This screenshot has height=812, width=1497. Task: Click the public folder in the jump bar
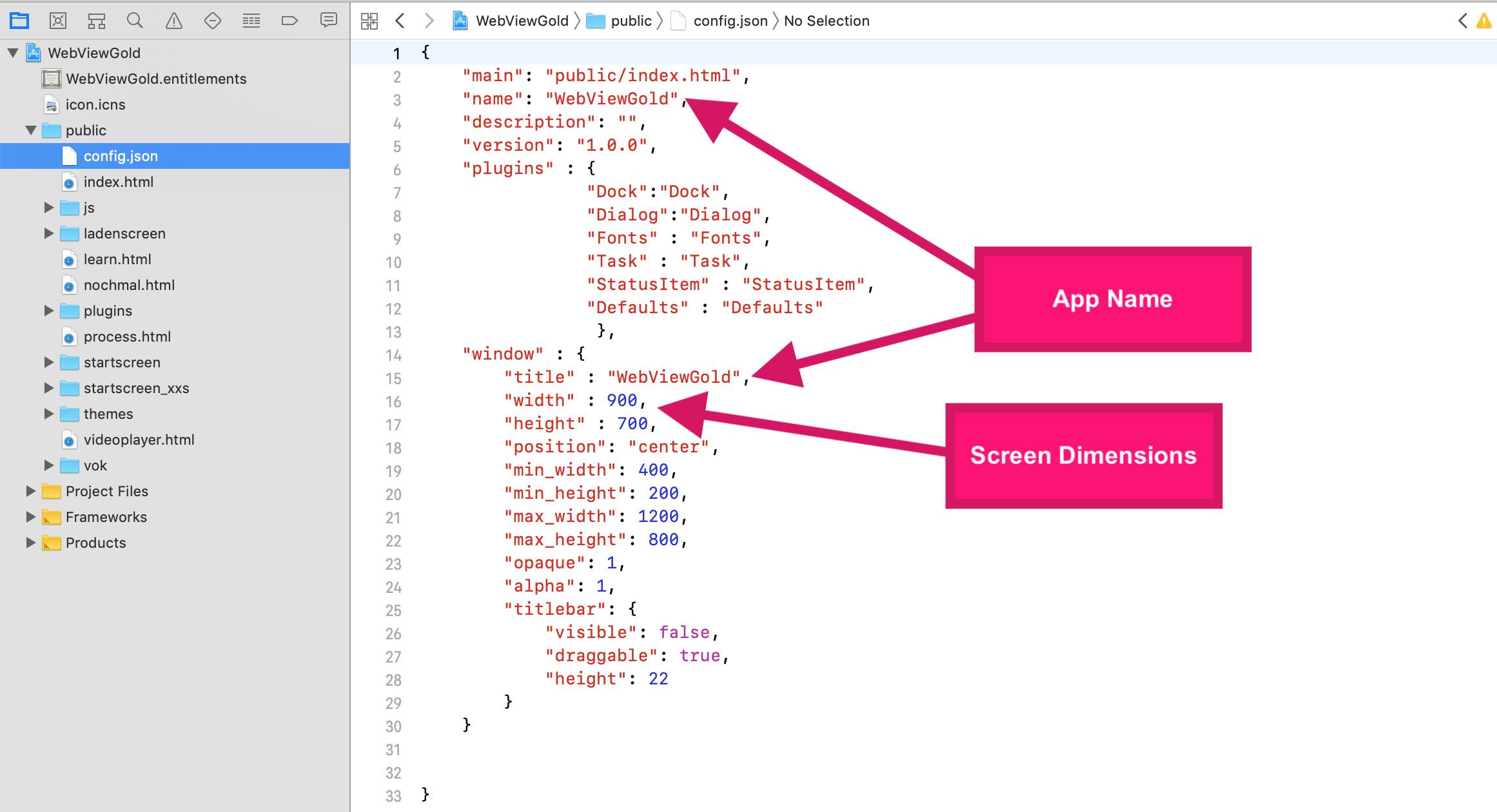click(619, 21)
